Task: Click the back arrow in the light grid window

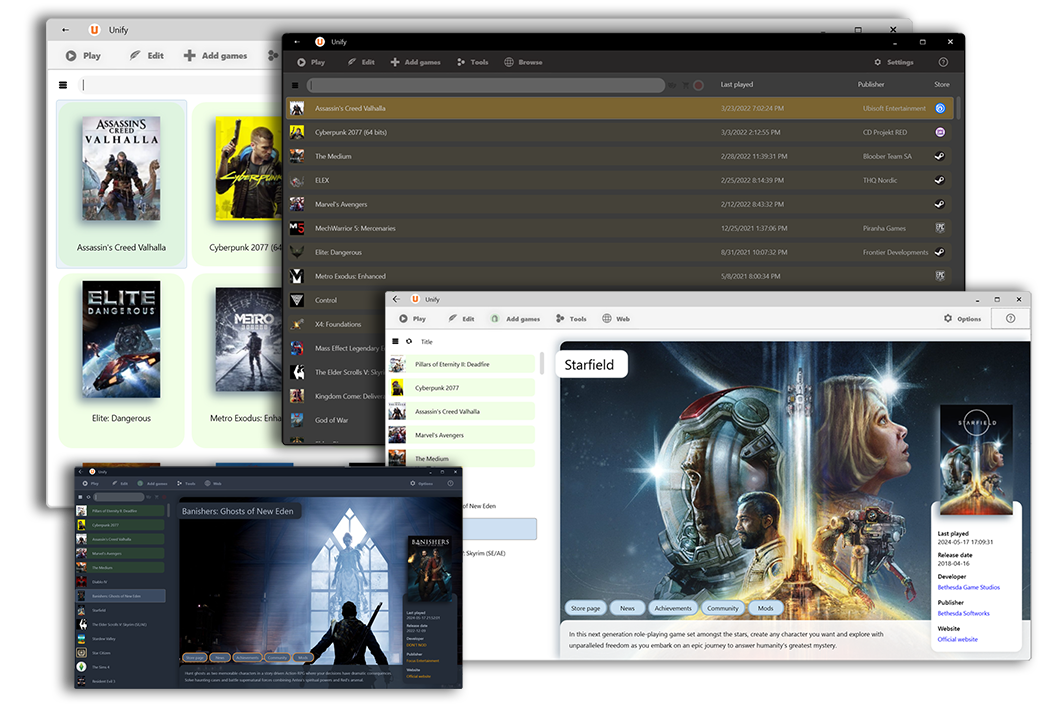Action: (x=65, y=30)
